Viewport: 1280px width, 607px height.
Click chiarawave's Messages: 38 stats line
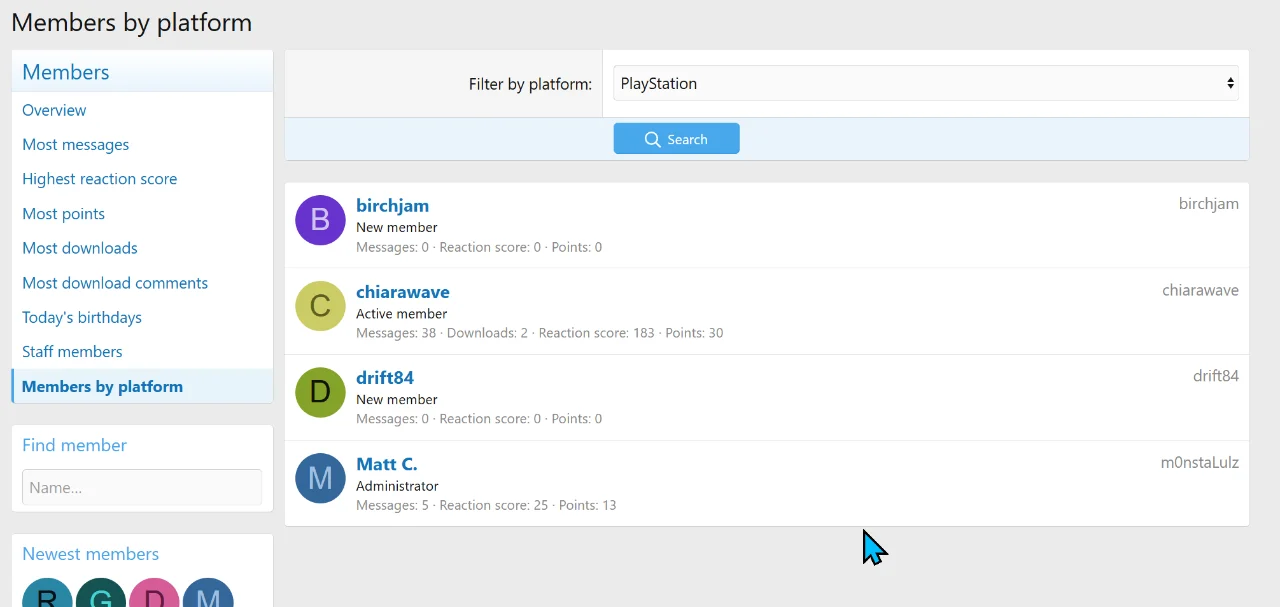540,333
